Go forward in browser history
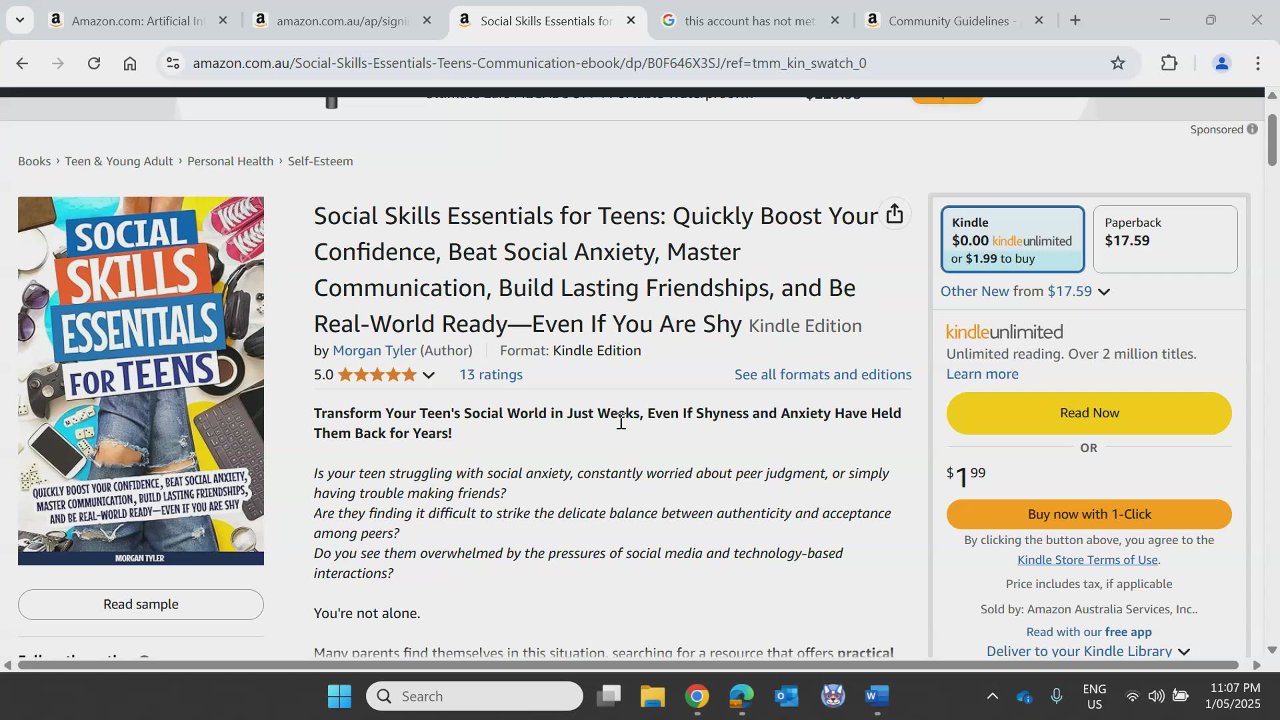The image size is (1280, 720). point(58,63)
